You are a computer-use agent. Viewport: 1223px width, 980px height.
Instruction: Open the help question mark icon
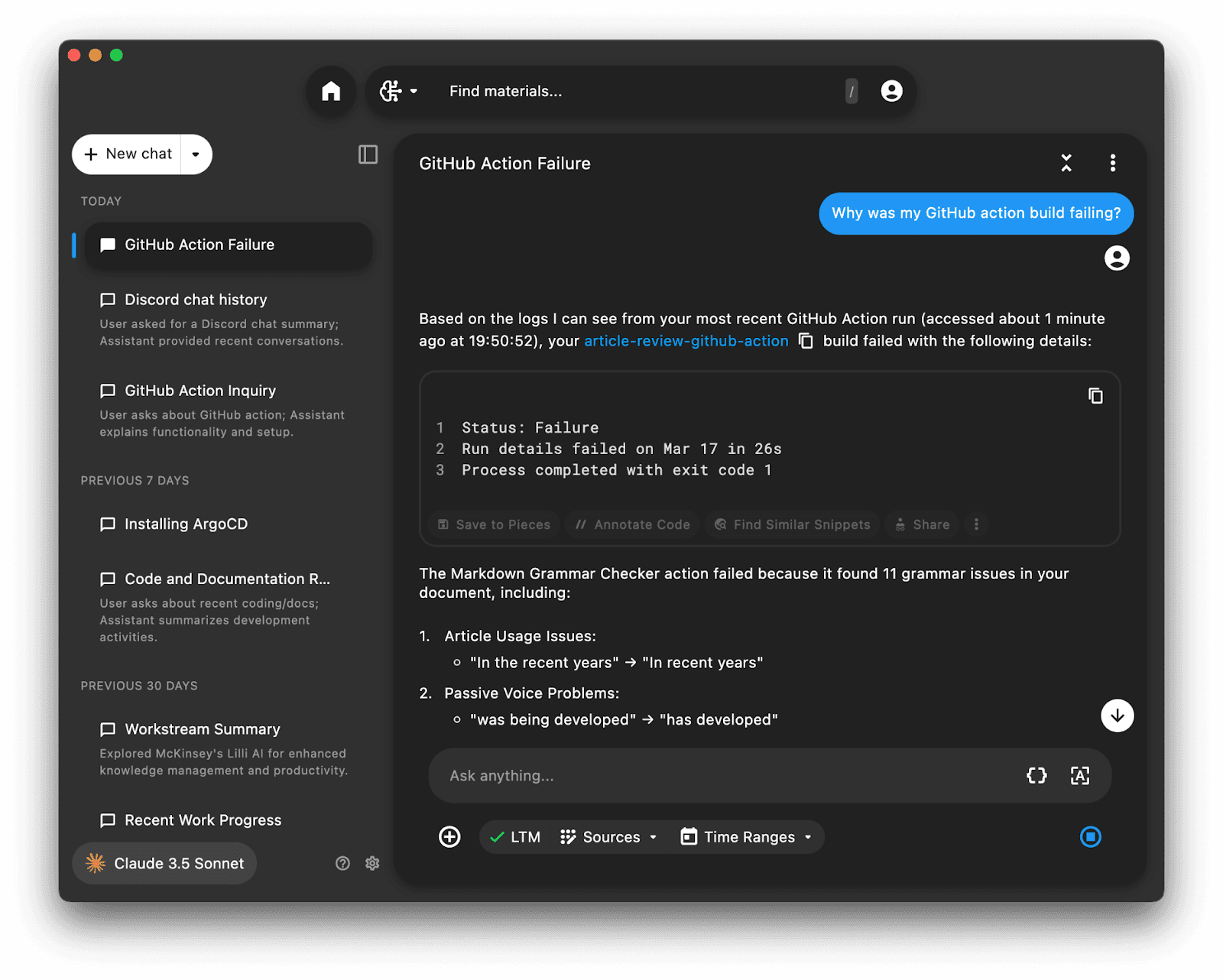click(x=342, y=863)
